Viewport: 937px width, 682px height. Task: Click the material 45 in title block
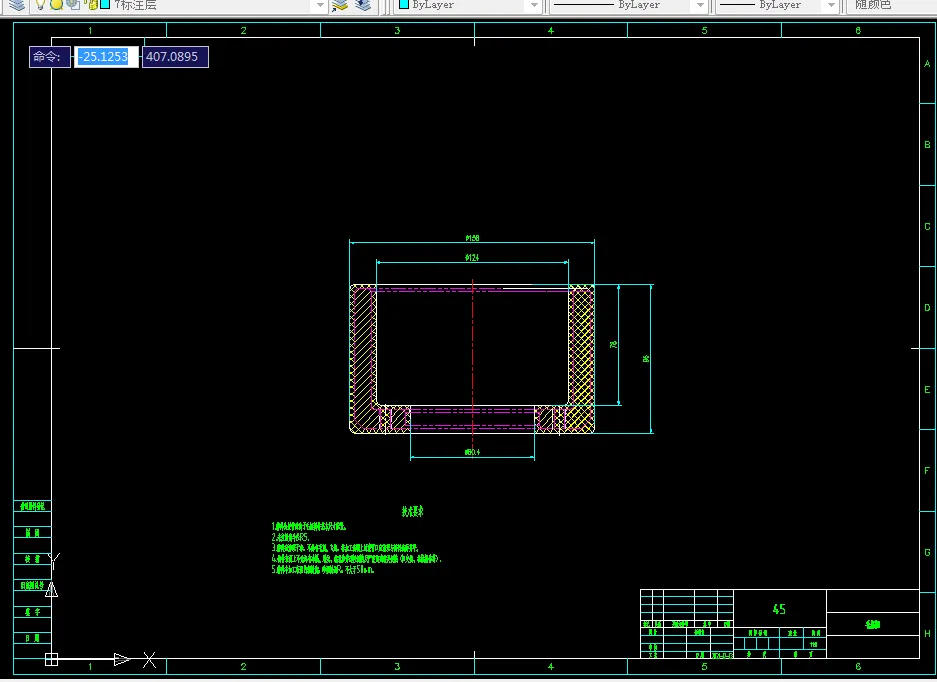pos(779,609)
